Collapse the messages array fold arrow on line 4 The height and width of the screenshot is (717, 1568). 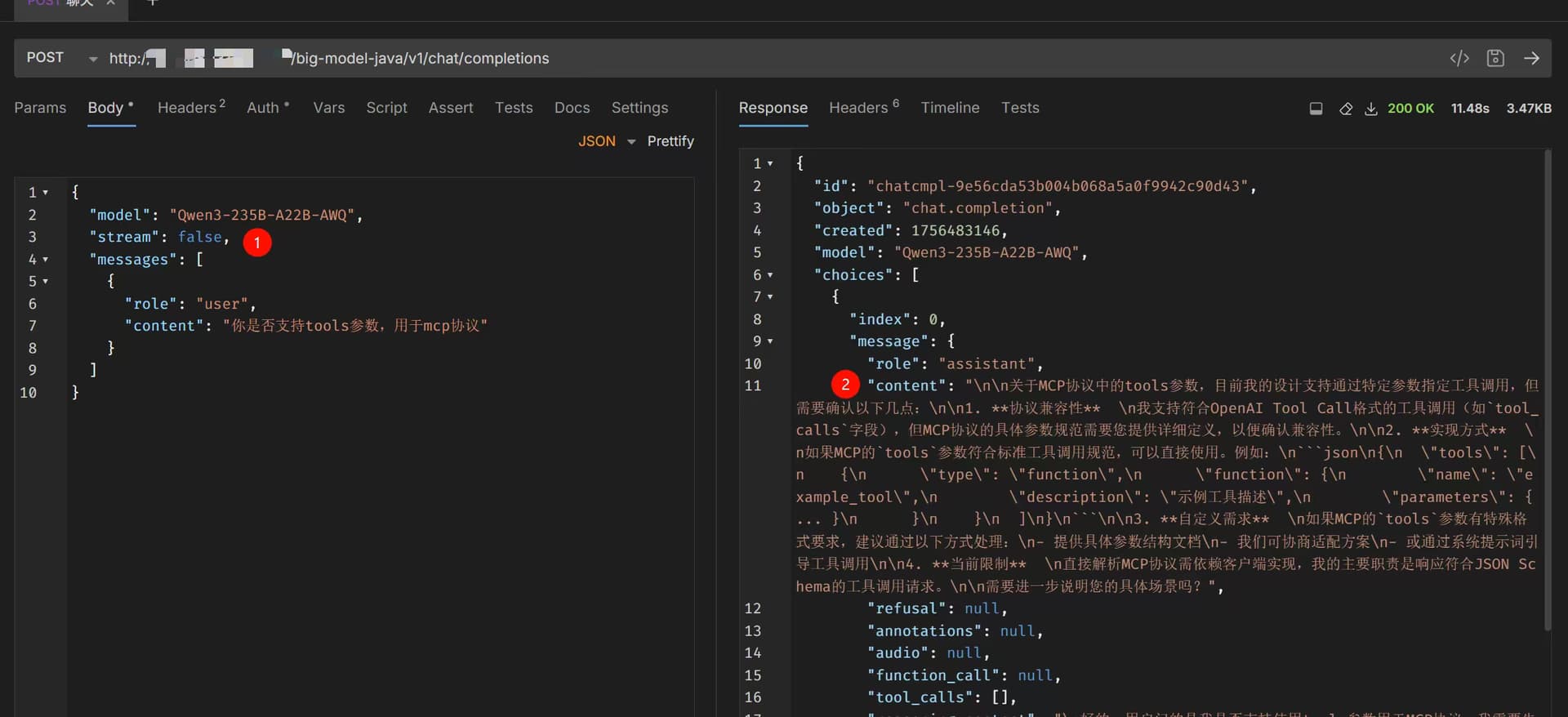click(x=46, y=260)
